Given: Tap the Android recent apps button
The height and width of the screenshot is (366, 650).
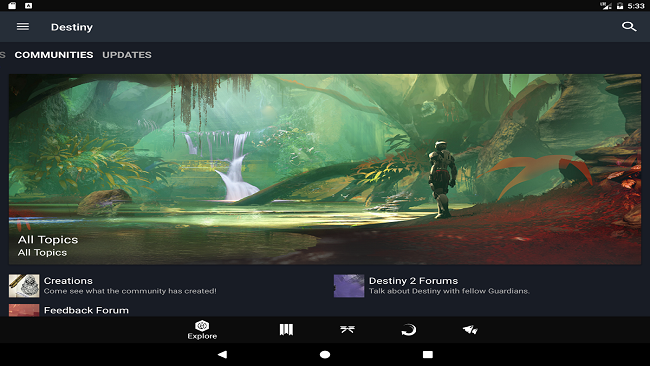Looking at the screenshot, I should pyautogui.click(x=428, y=354).
